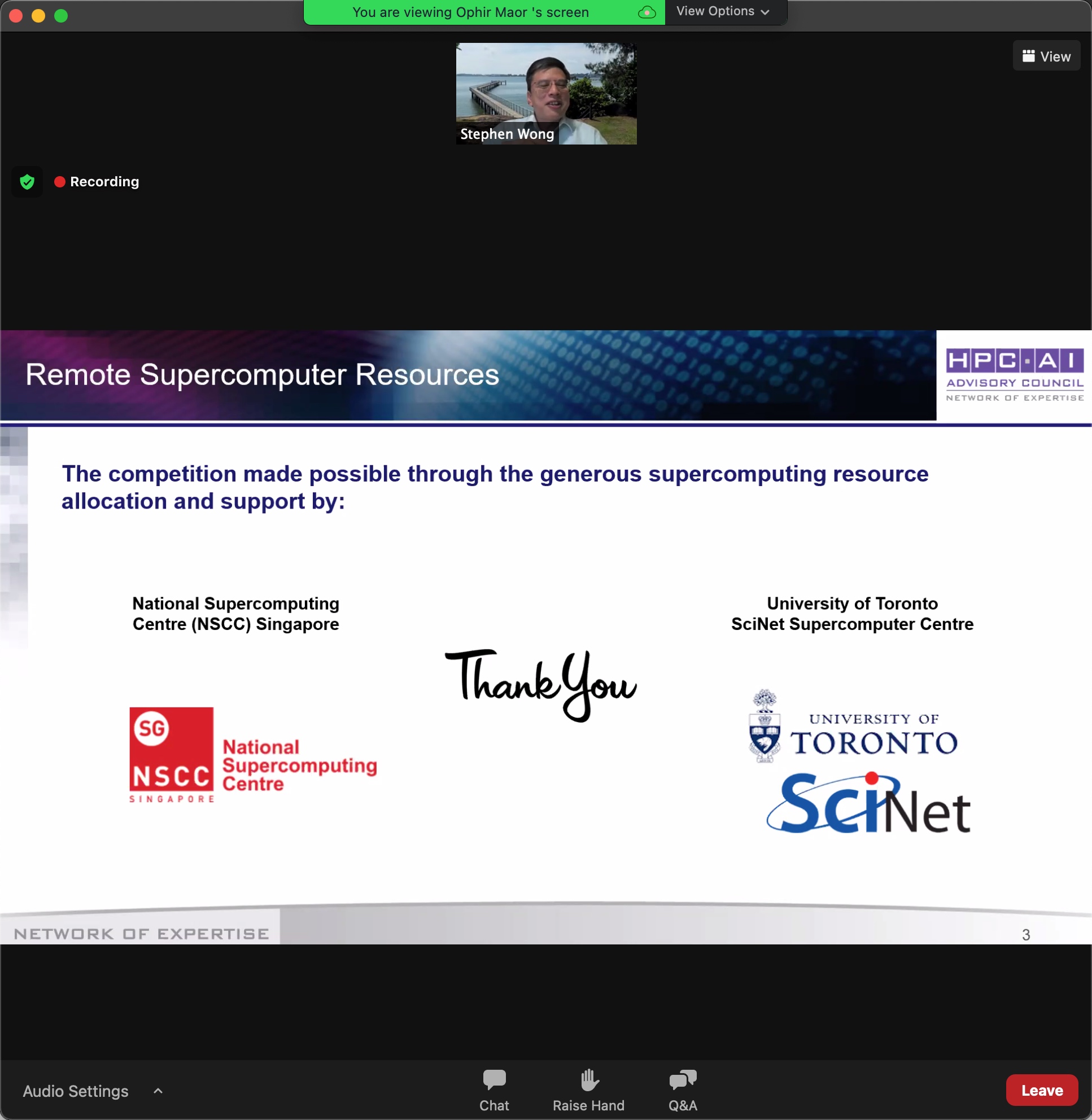Click the red Recording indicator
This screenshot has height=1120, width=1092.
pyautogui.click(x=97, y=182)
